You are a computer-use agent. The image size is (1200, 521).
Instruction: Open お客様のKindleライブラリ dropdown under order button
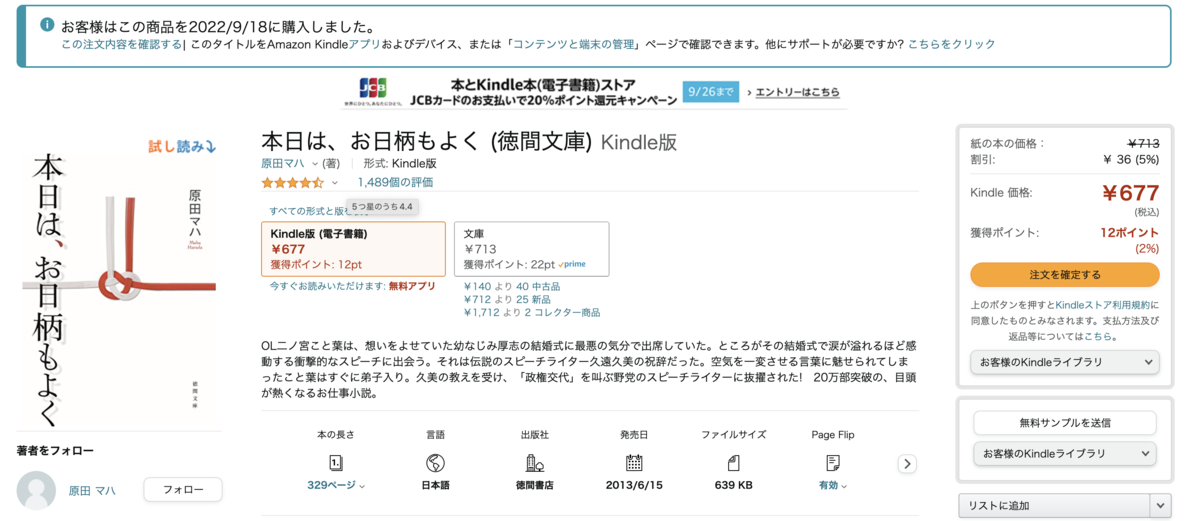tap(1065, 362)
